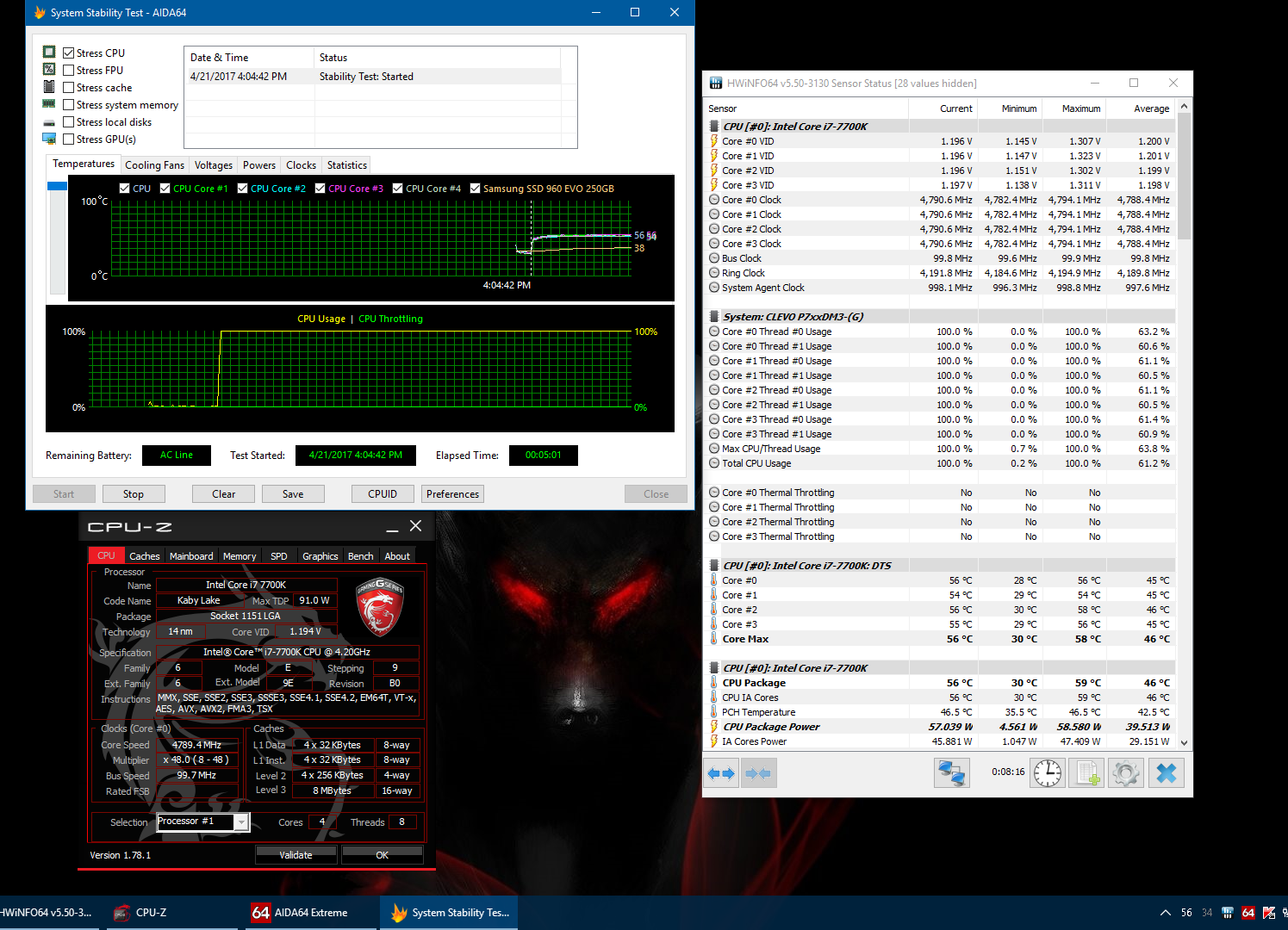1288x930 pixels.
Task: Open the CPUID button in AIDA64
Action: click(x=383, y=493)
